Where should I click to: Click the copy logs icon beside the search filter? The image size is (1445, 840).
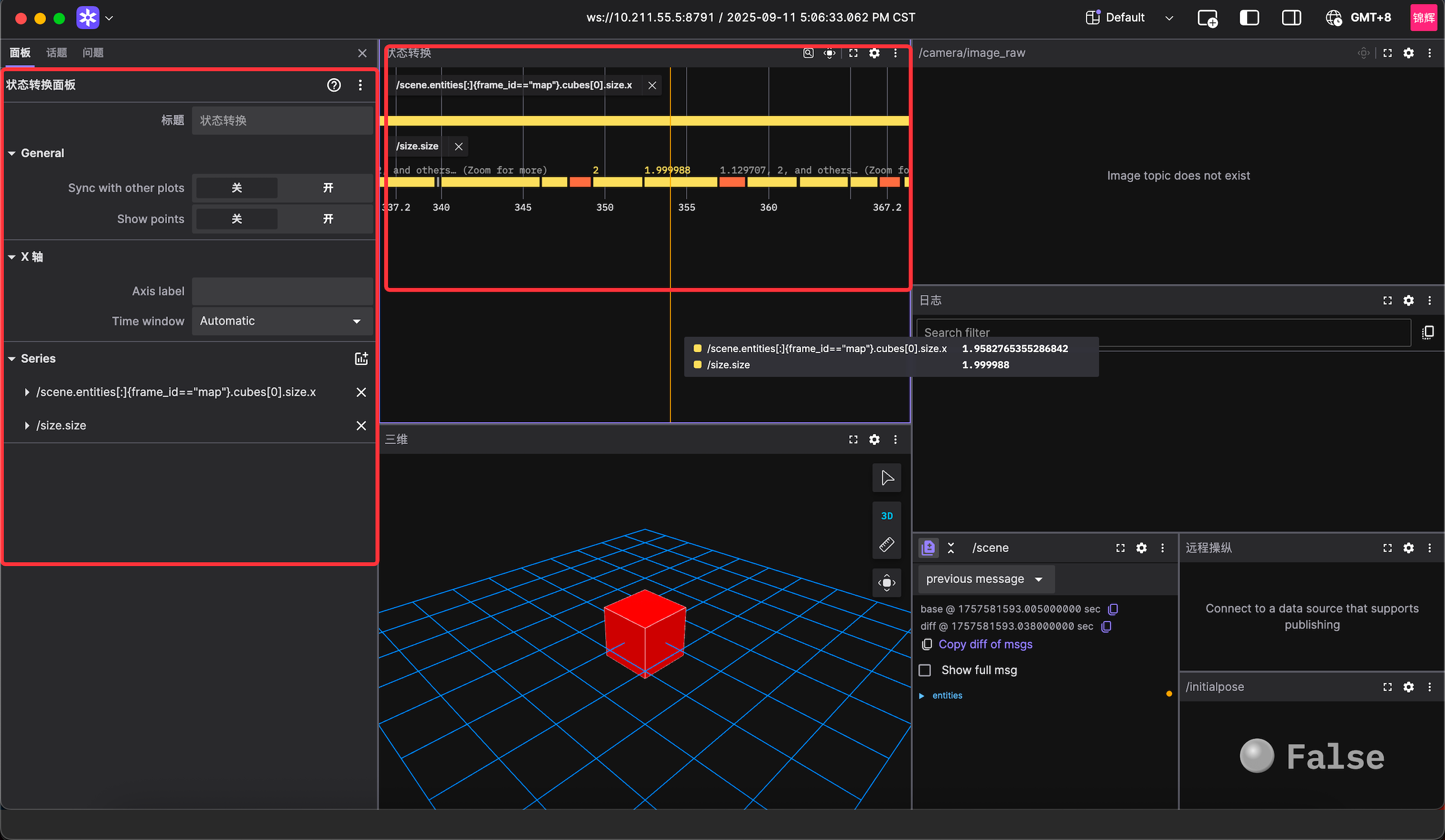click(x=1428, y=333)
